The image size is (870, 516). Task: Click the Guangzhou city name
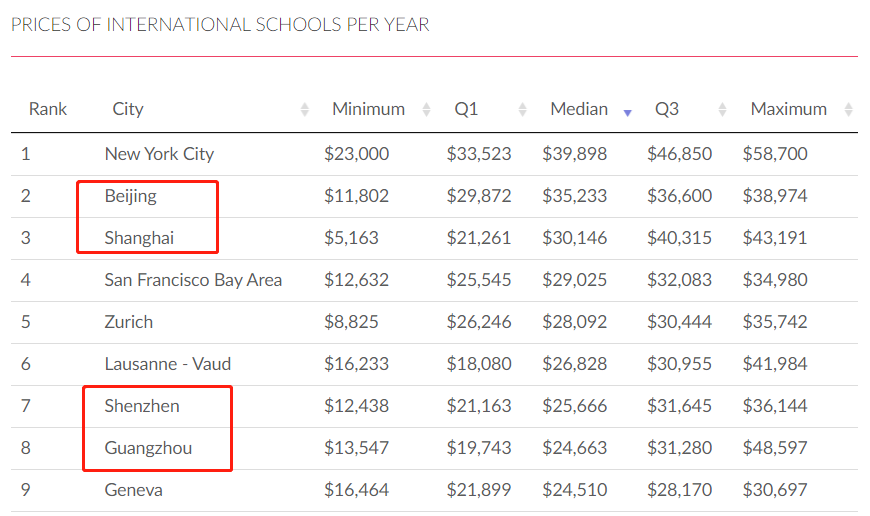tap(148, 448)
